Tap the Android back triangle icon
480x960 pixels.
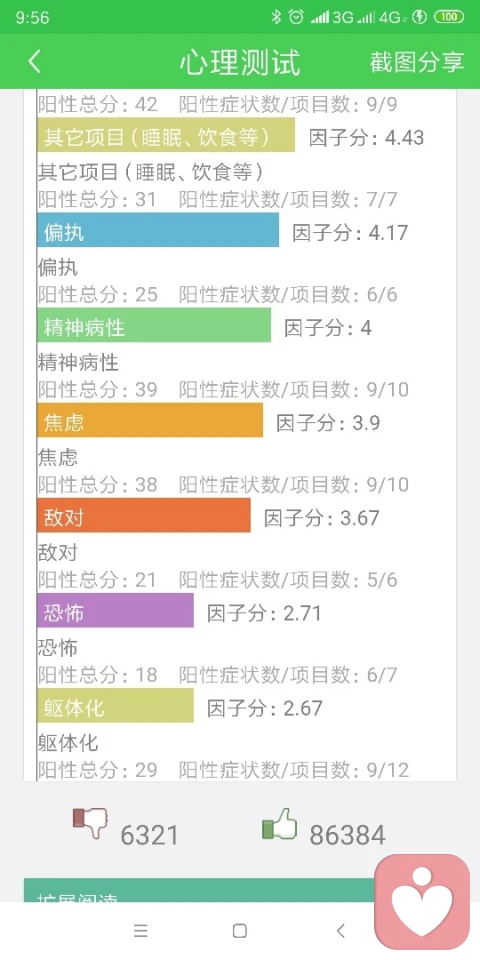pyautogui.click(x=340, y=931)
